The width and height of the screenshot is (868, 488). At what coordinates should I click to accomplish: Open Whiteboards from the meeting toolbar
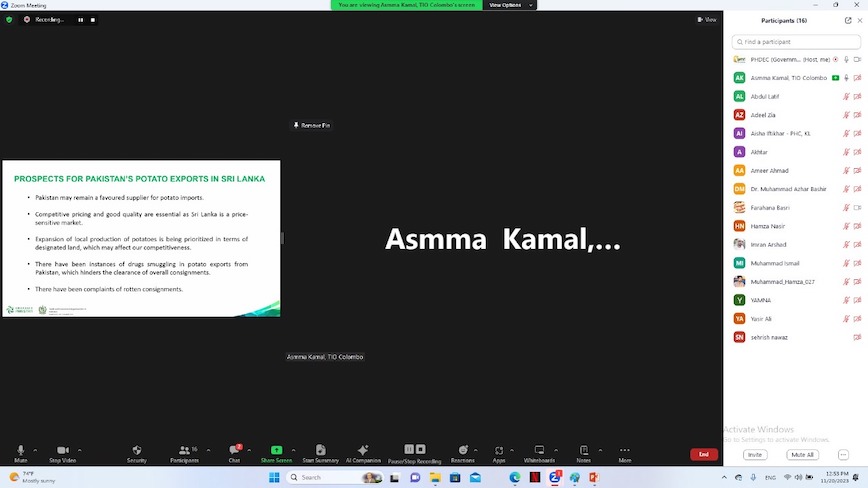coord(539,450)
